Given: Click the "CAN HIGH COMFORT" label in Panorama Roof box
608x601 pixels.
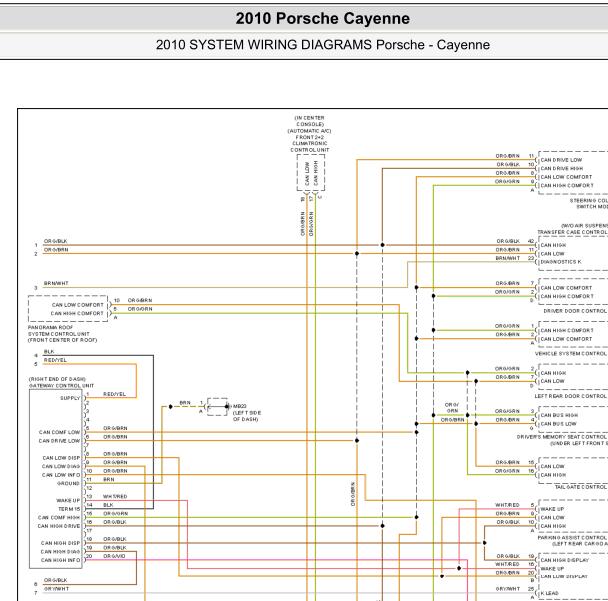Looking at the screenshot, I should [78, 313].
